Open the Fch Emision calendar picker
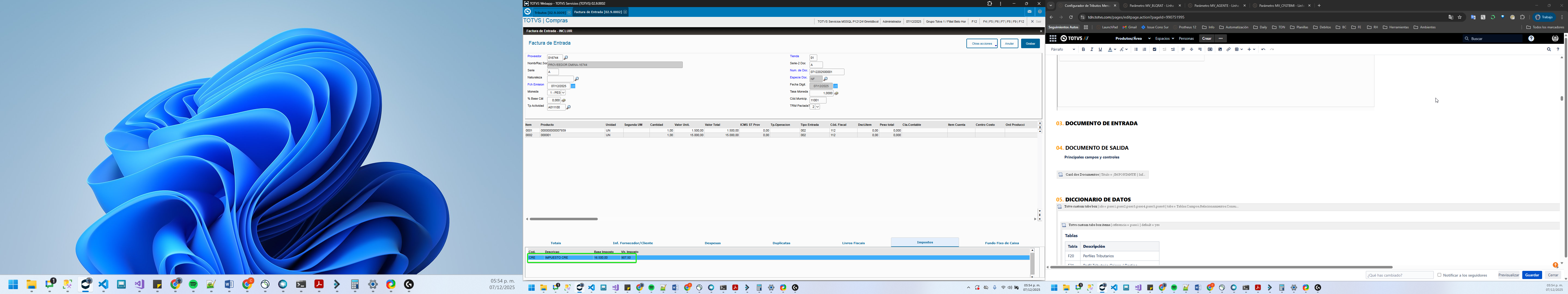The width and height of the screenshot is (1568, 294). click(x=573, y=86)
